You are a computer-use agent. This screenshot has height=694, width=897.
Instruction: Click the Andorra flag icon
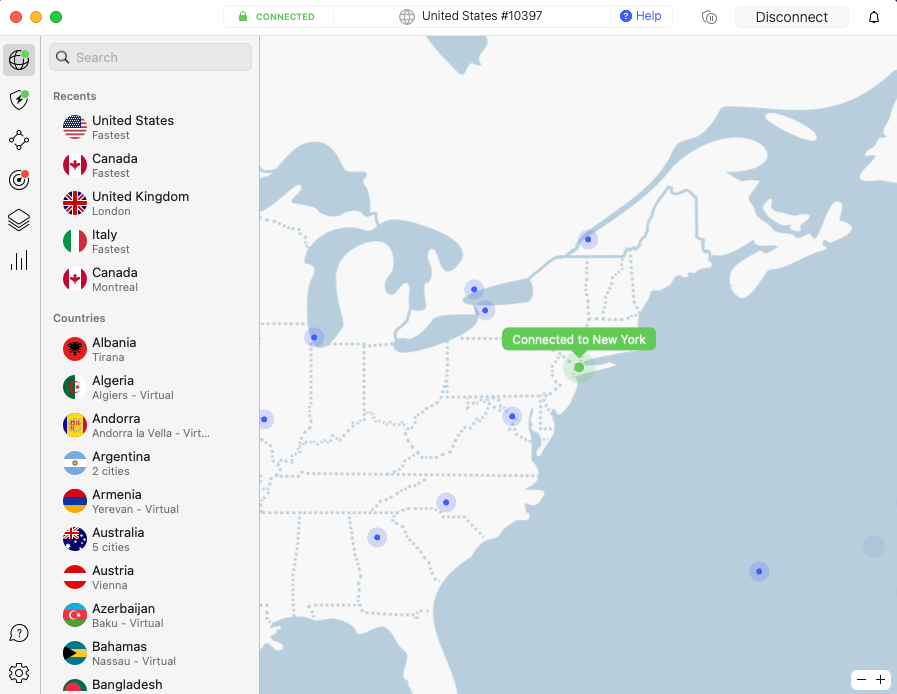[x=75, y=425]
